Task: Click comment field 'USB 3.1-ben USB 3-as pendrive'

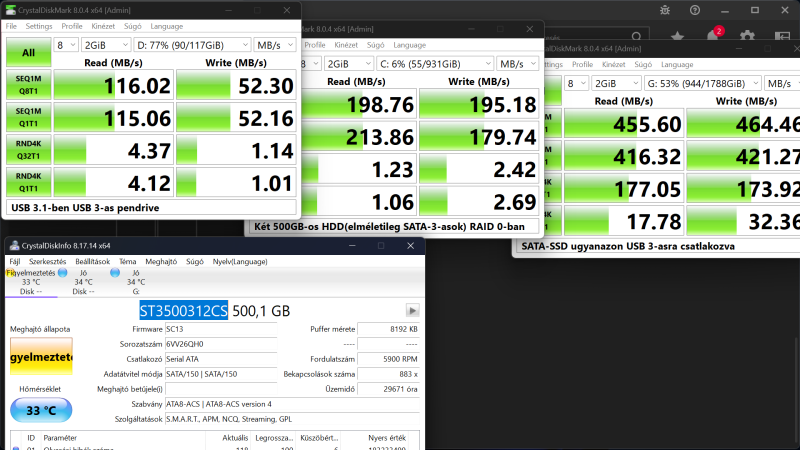Action: tap(151, 208)
